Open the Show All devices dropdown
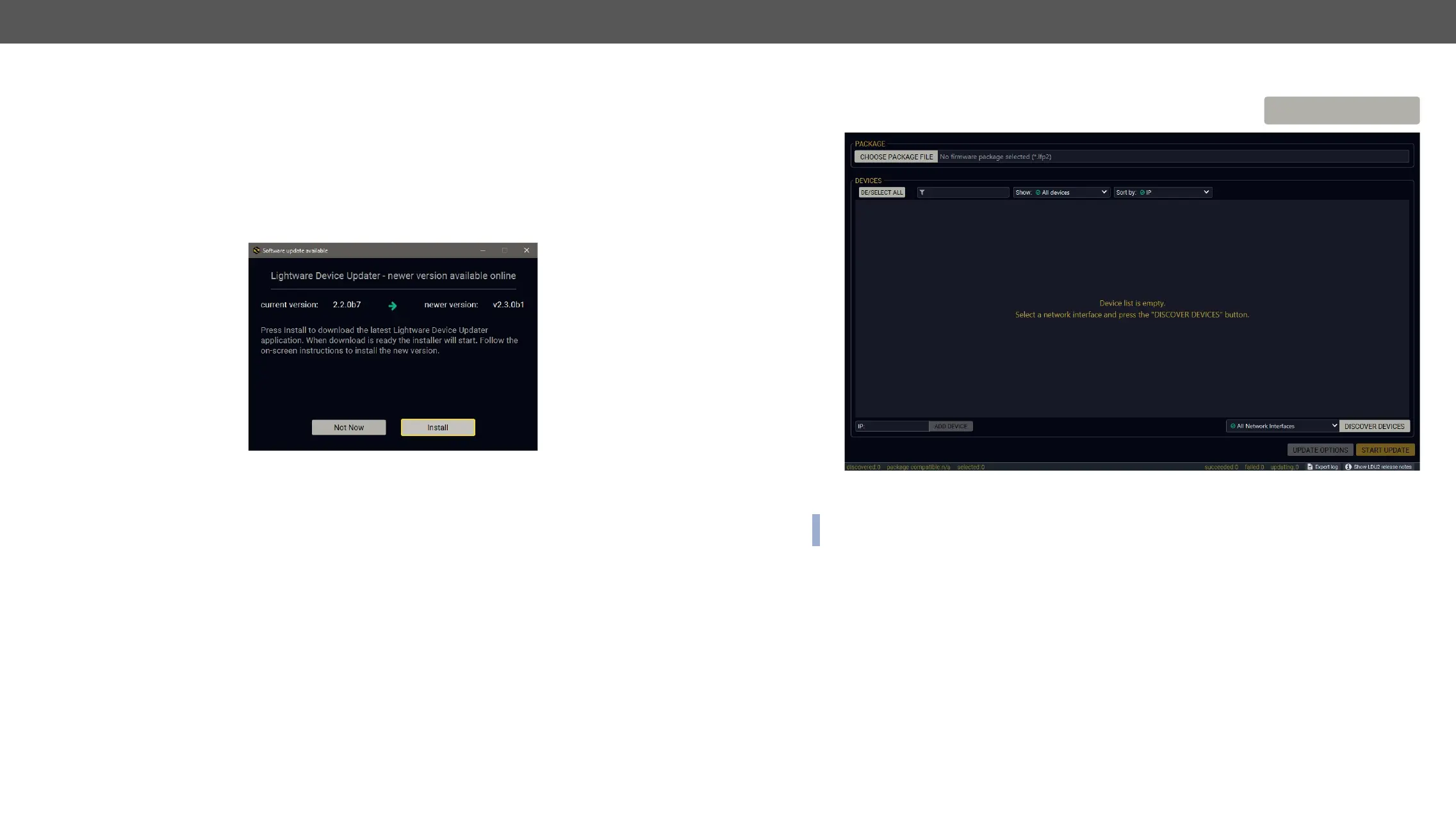The image size is (1456, 817). tap(1061, 192)
